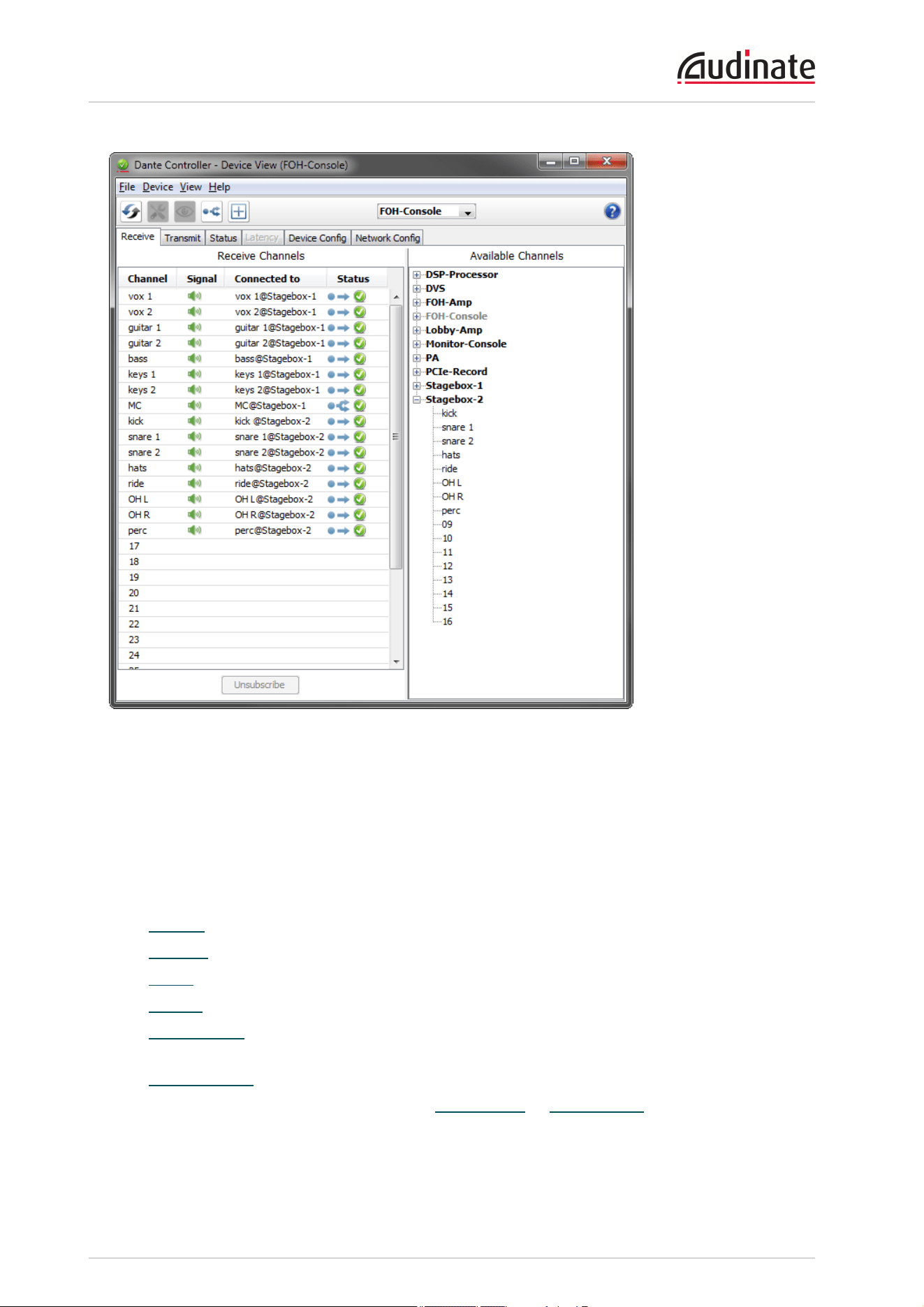This screenshot has height=1307, width=924.
Task: Select receive channel row 24
Action: (x=254, y=655)
